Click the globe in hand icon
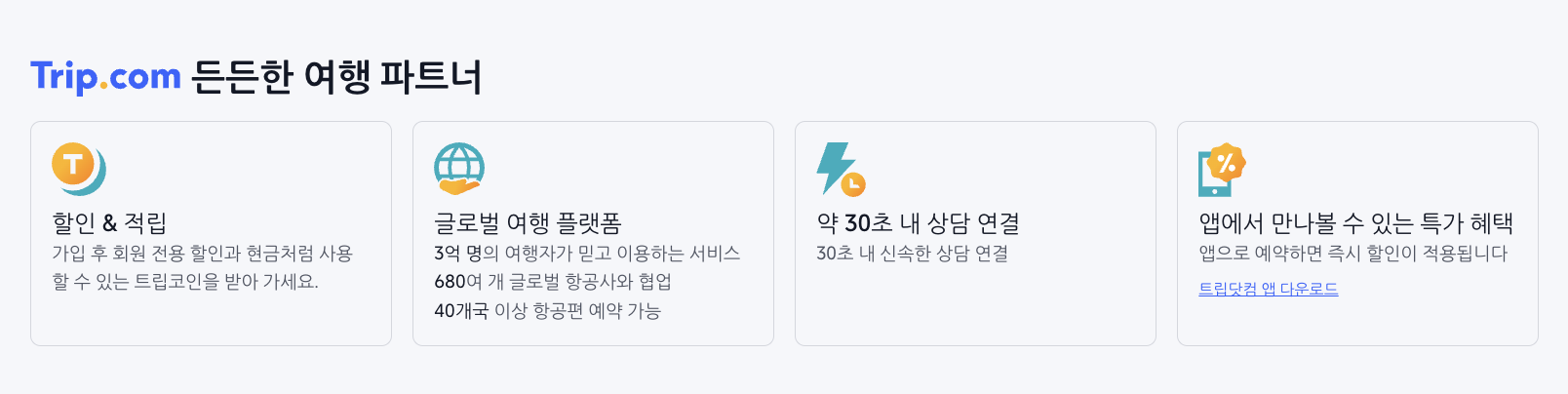The width and height of the screenshot is (1568, 394). (x=459, y=169)
